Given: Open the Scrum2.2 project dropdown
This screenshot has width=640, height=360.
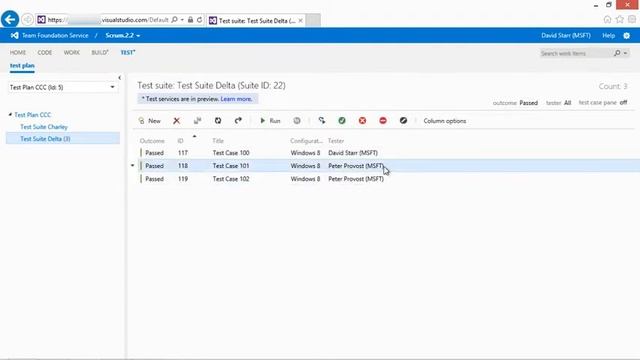Looking at the screenshot, I should click(x=122, y=36).
